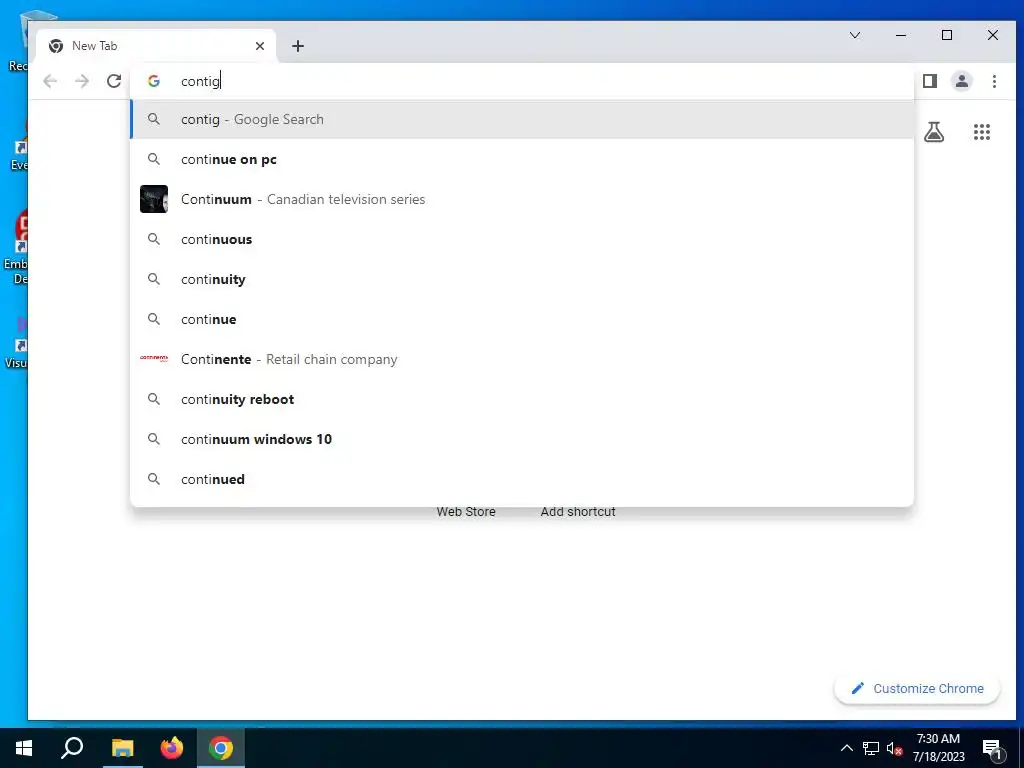Select the 'continuum windows 10' suggestion

522,439
